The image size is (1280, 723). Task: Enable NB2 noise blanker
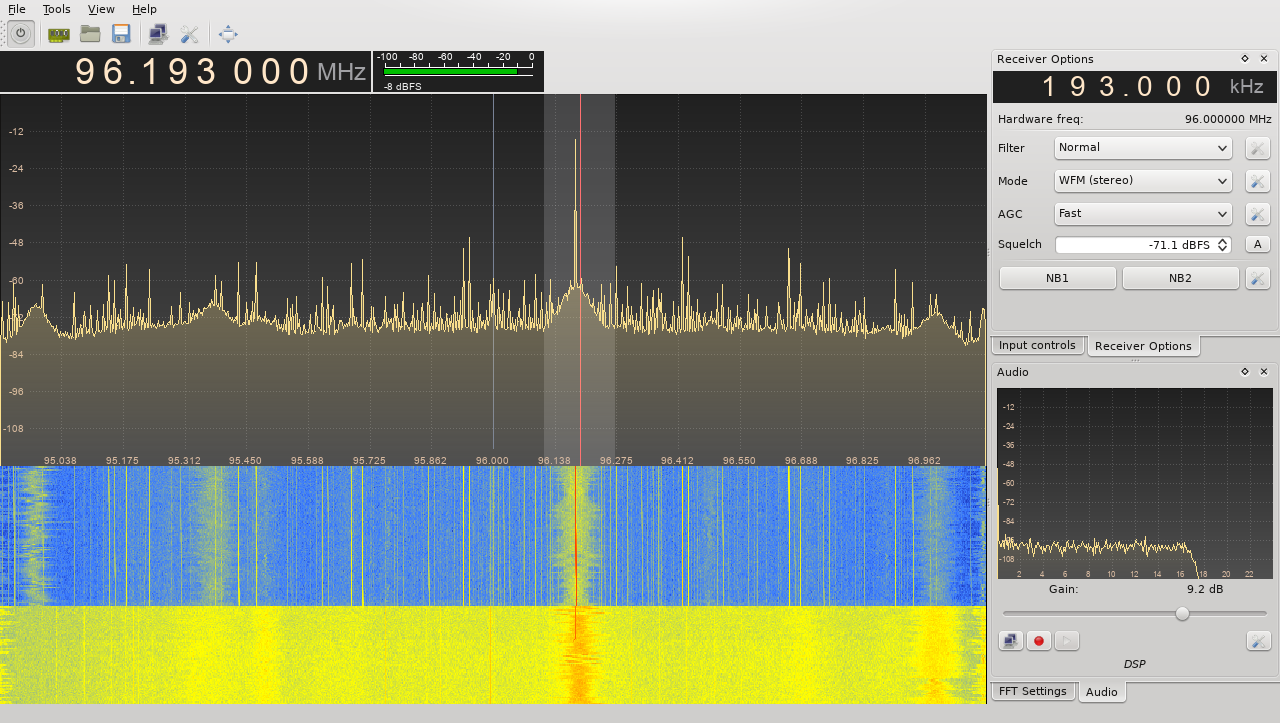pyautogui.click(x=1180, y=278)
